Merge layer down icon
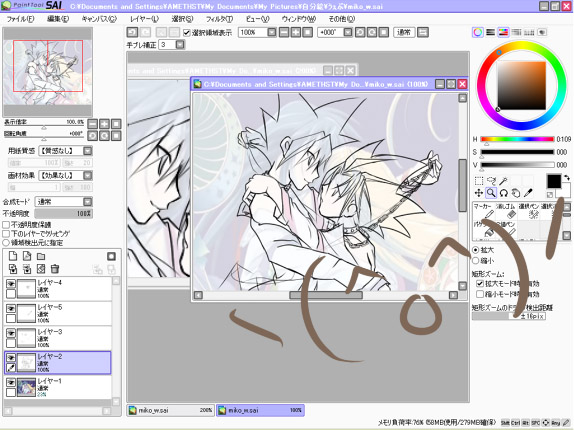574x430 pixels. [x=27, y=269]
